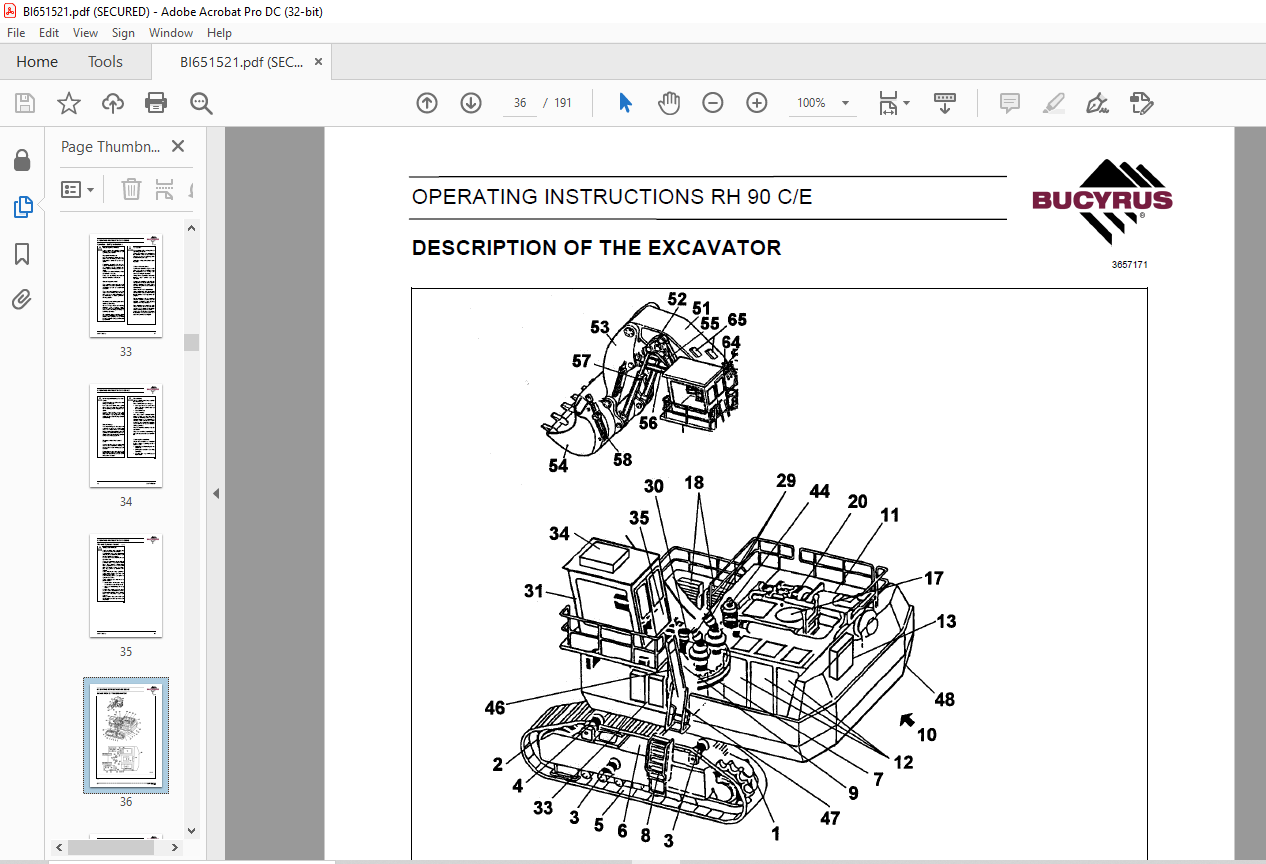Click the 'DESCRIPTION OF THE EXCAVATOR' heading

click(x=596, y=248)
